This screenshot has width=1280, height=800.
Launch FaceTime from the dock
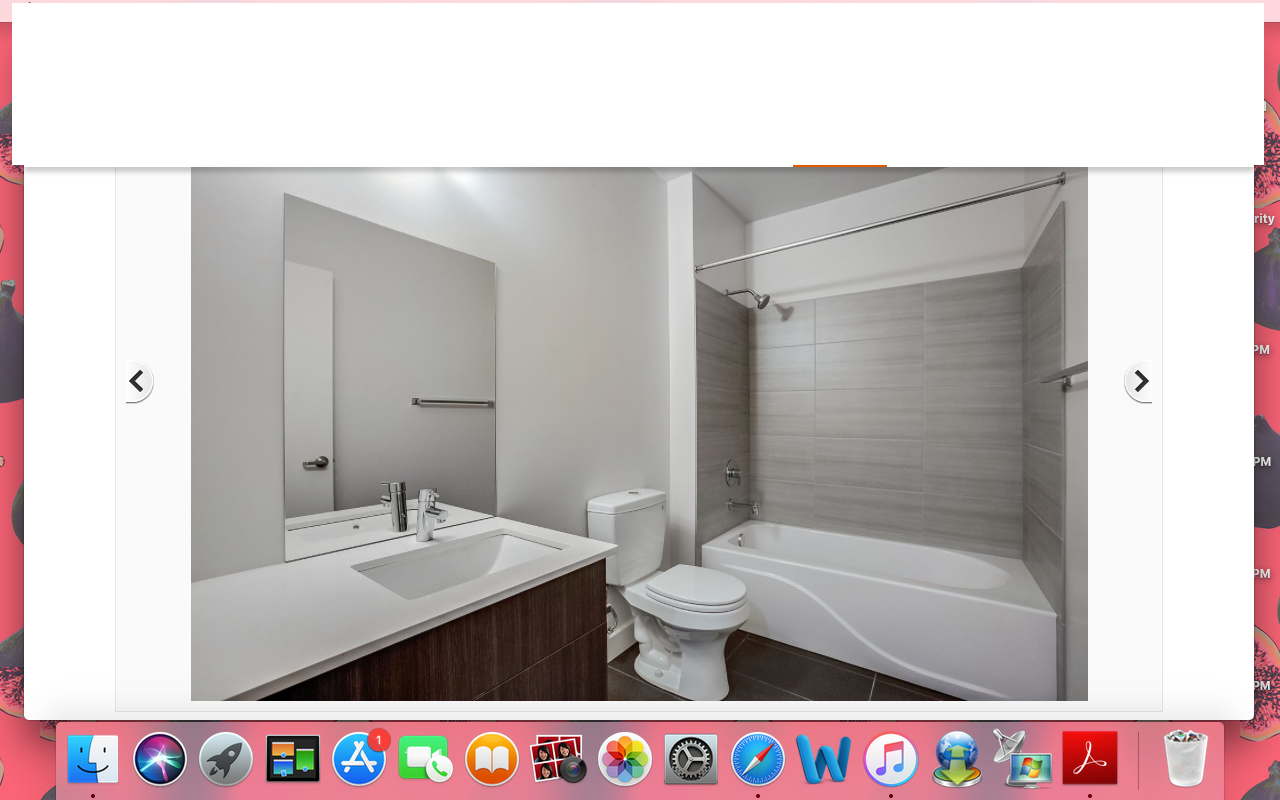pyautogui.click(x=425, y=759)
